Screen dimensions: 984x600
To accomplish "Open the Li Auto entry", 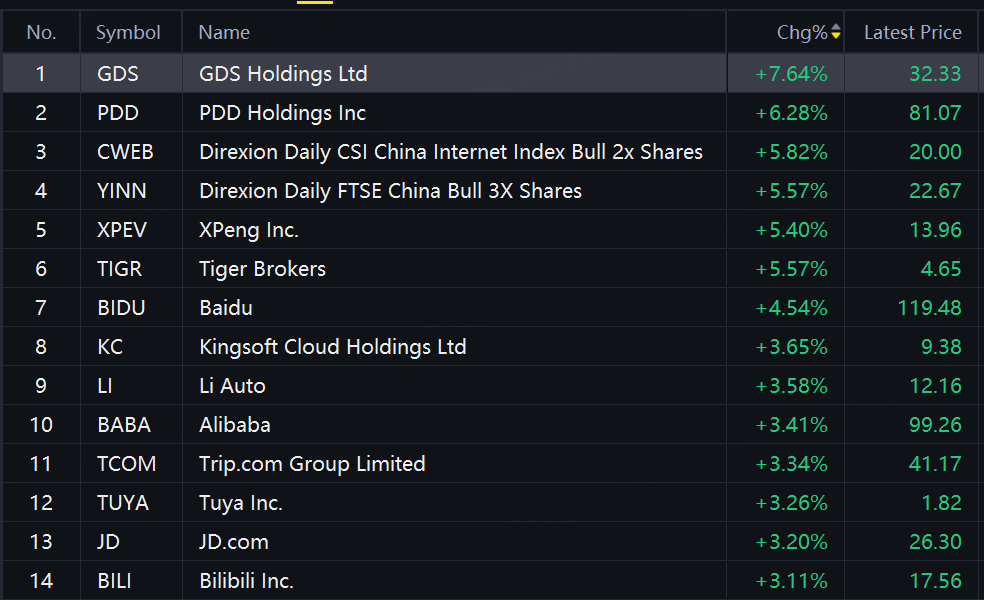I will [x=490, y=385].
